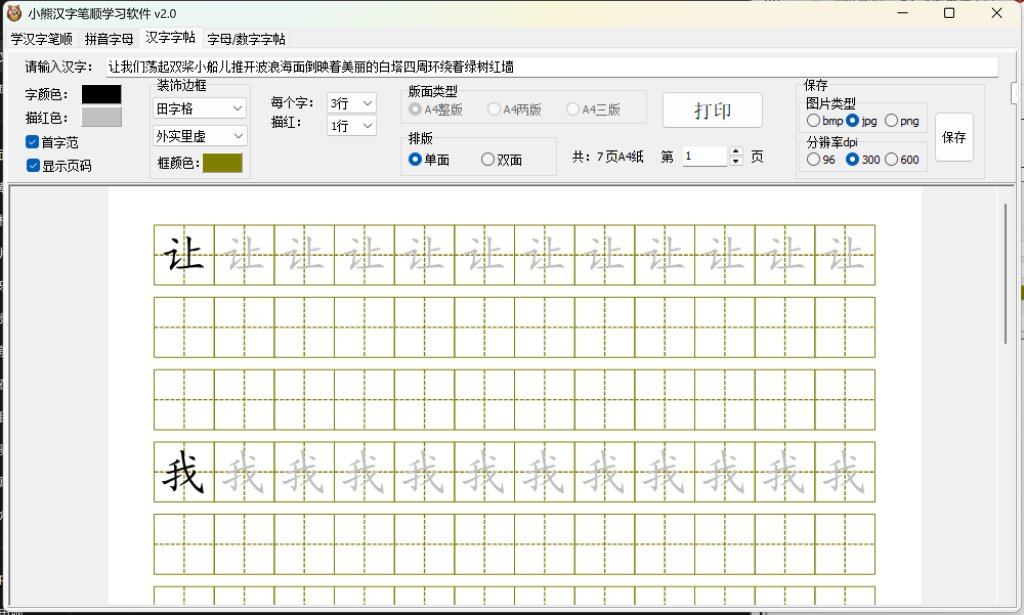Open the 每个字 rows dropdown showing 3行
The width and height of the screenshot is (1024, 615).
click(x=349, y=102)
